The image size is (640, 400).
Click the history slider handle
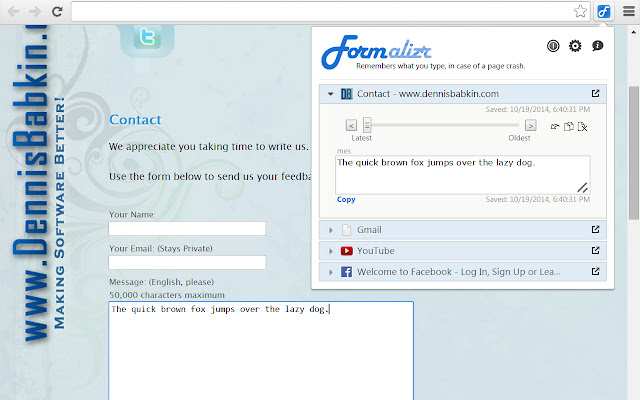tap(367, 125)
